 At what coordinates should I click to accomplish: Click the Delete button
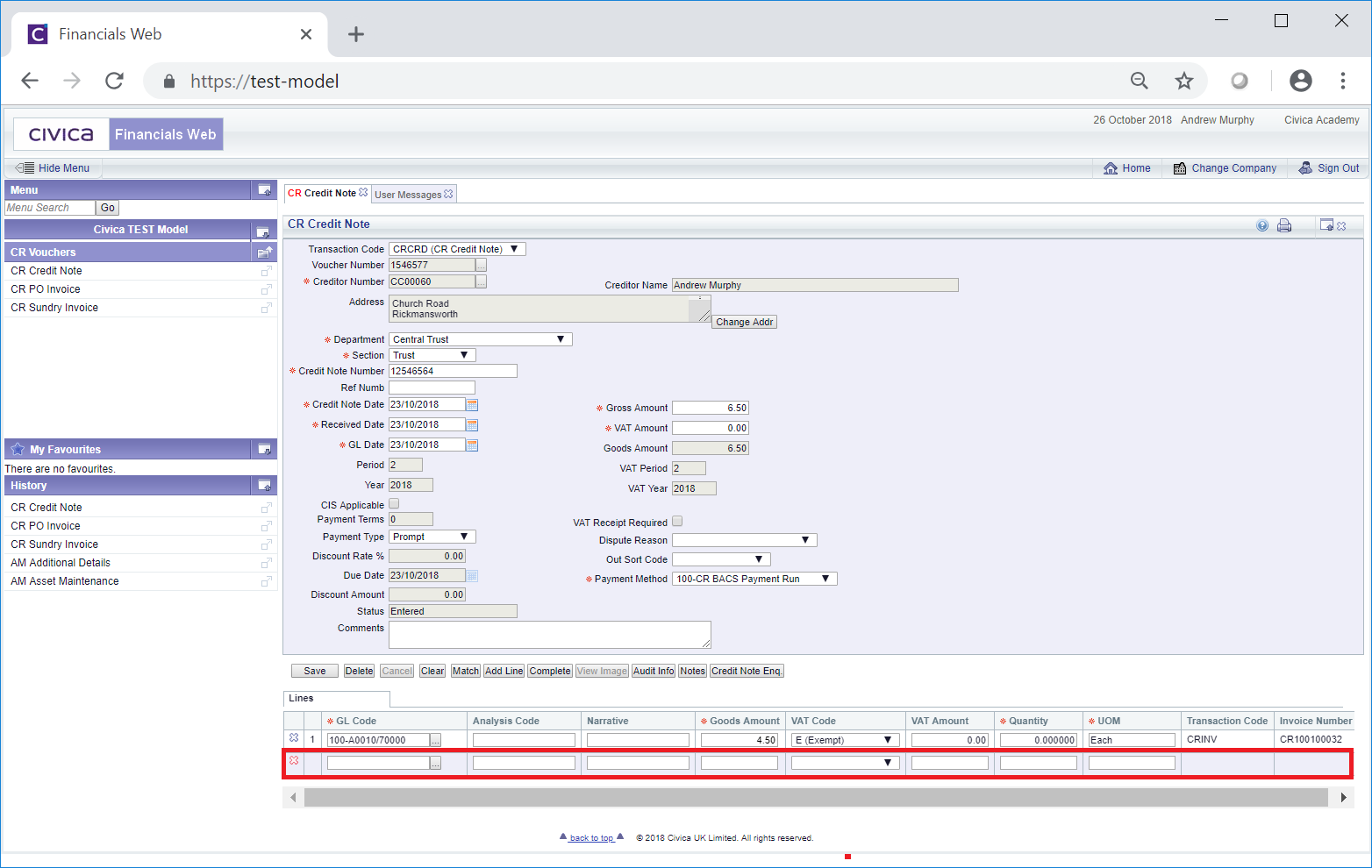pyautogui.click(x=359, y=671)
